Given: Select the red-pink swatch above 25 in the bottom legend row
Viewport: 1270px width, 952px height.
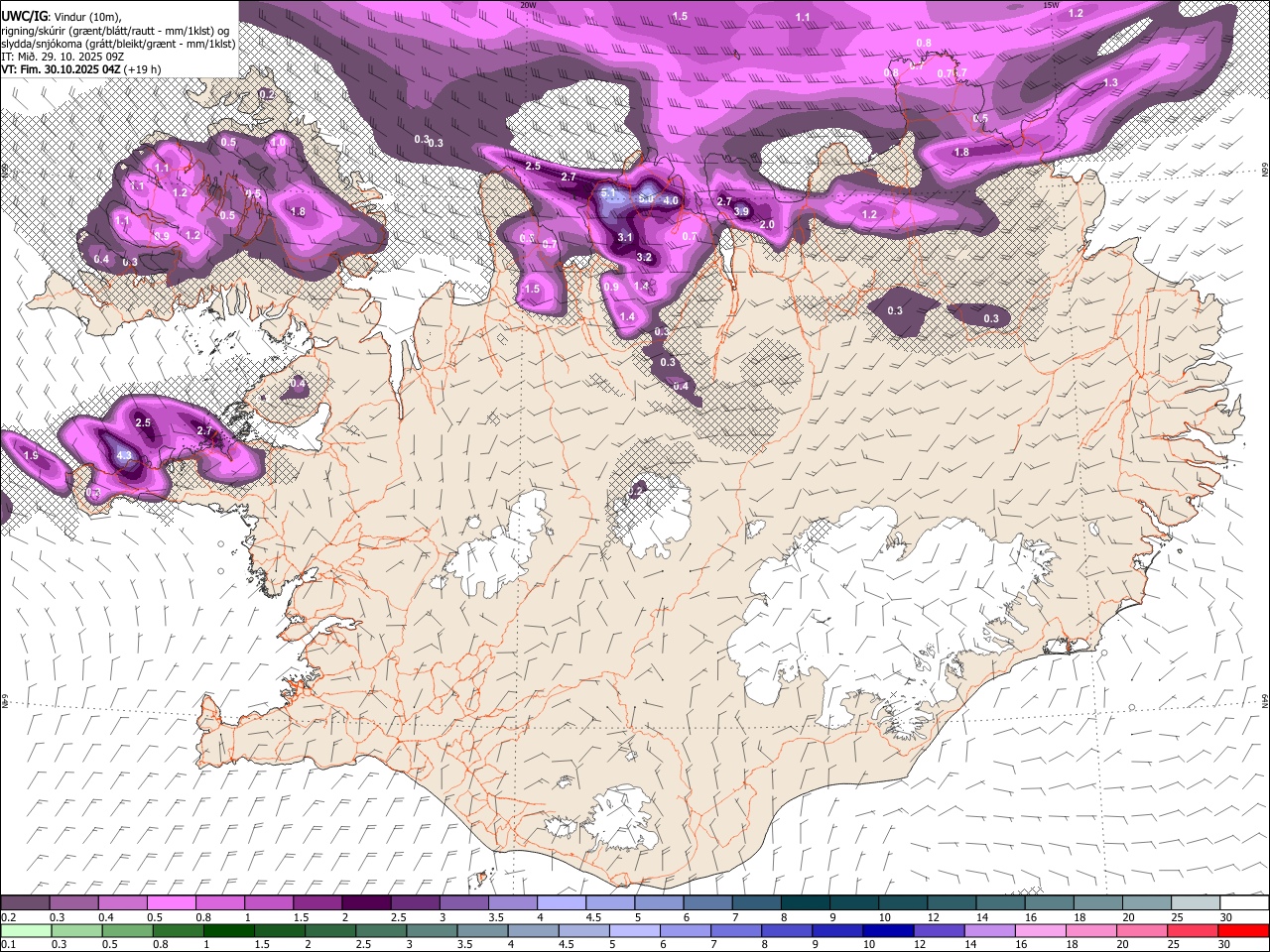Looking at the screenshot, I should [1193, 930].
